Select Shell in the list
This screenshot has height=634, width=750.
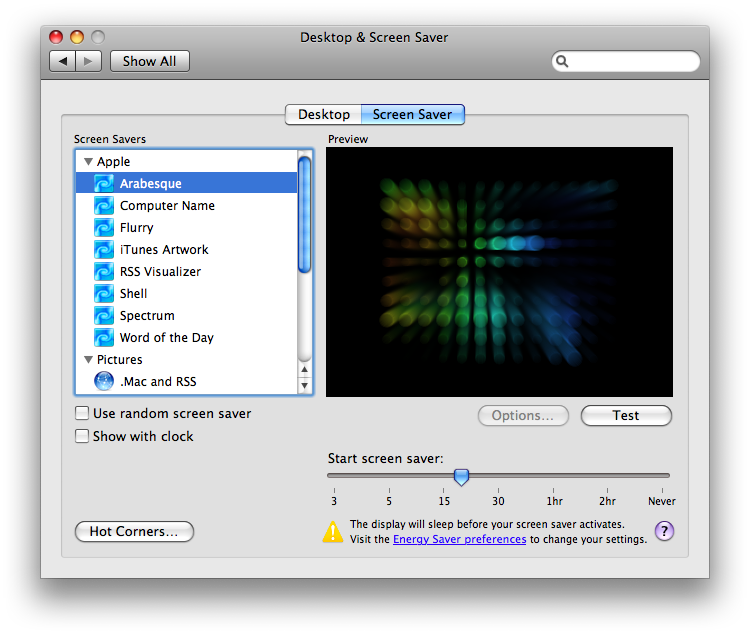(x=187, y=293)
